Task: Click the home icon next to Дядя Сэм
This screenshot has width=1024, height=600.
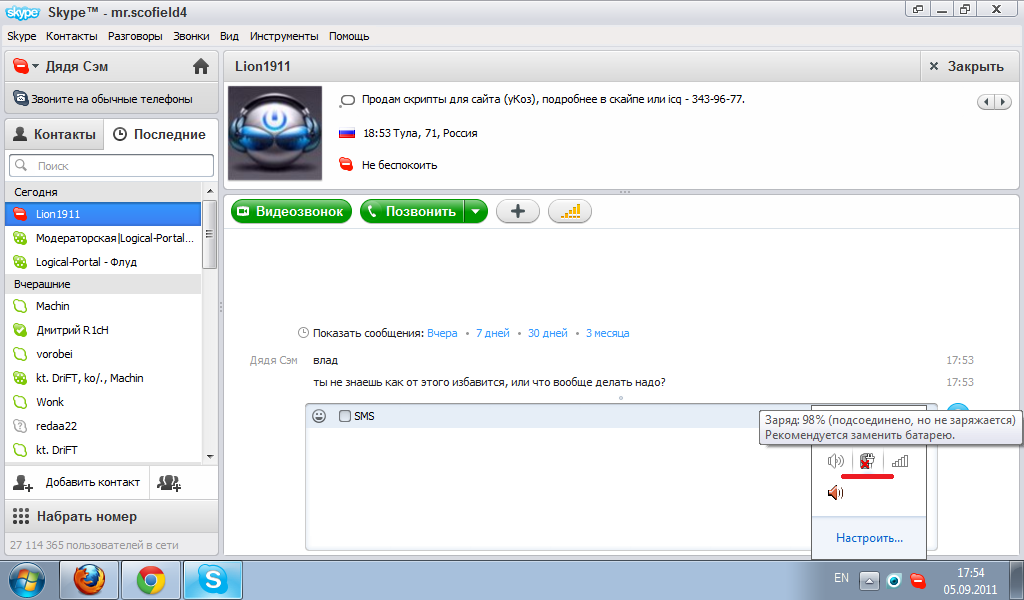Action: click(200, 67)
